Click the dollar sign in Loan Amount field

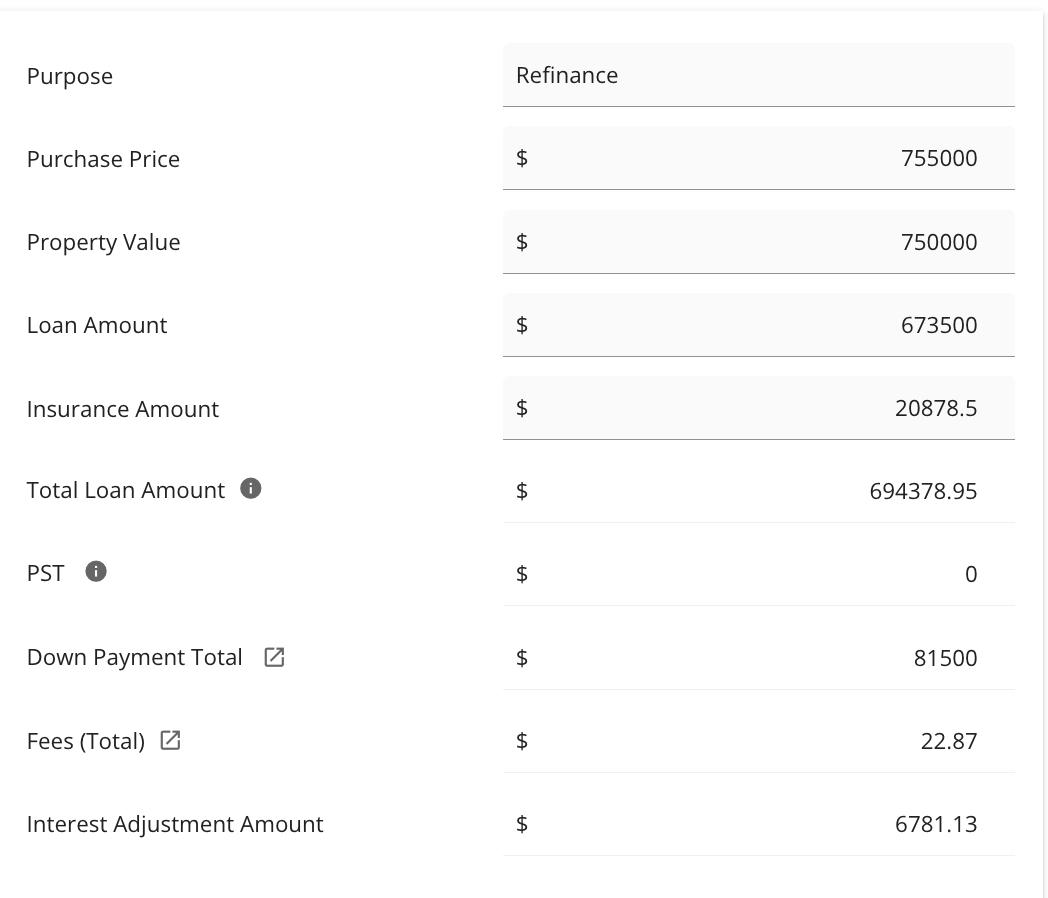pyautogui.click(x=522, y=325)
